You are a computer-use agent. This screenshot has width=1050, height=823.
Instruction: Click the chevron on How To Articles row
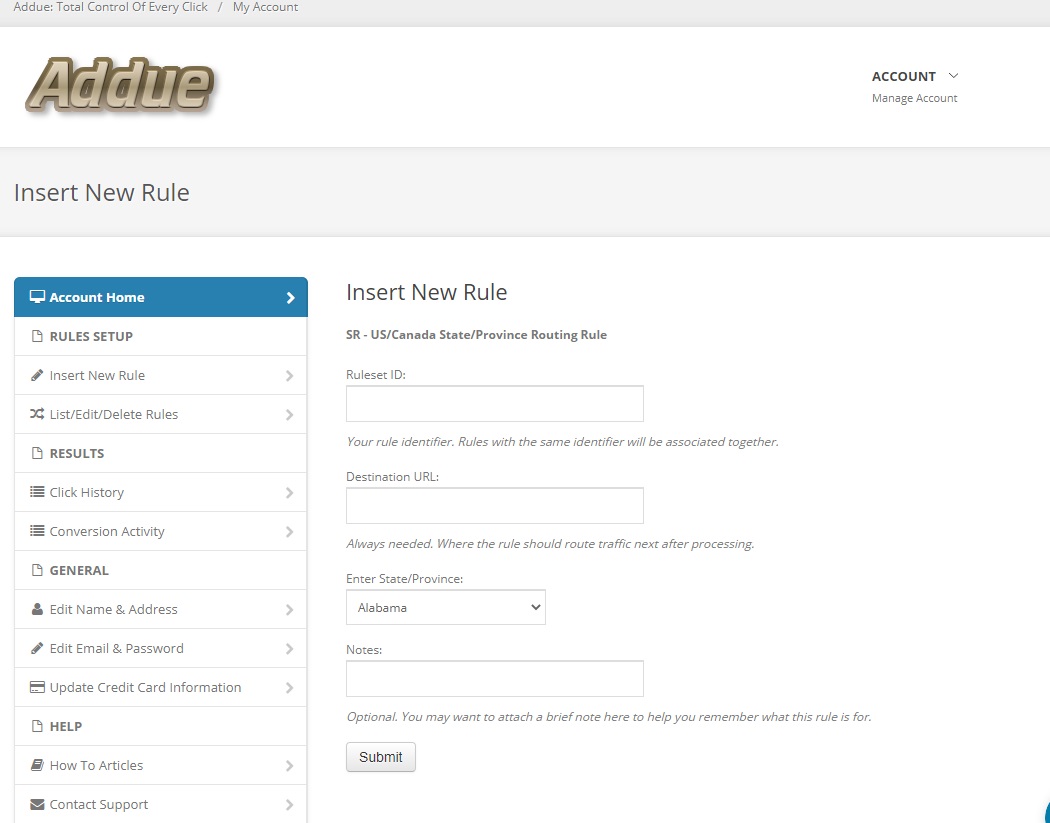tap(289, 765)
